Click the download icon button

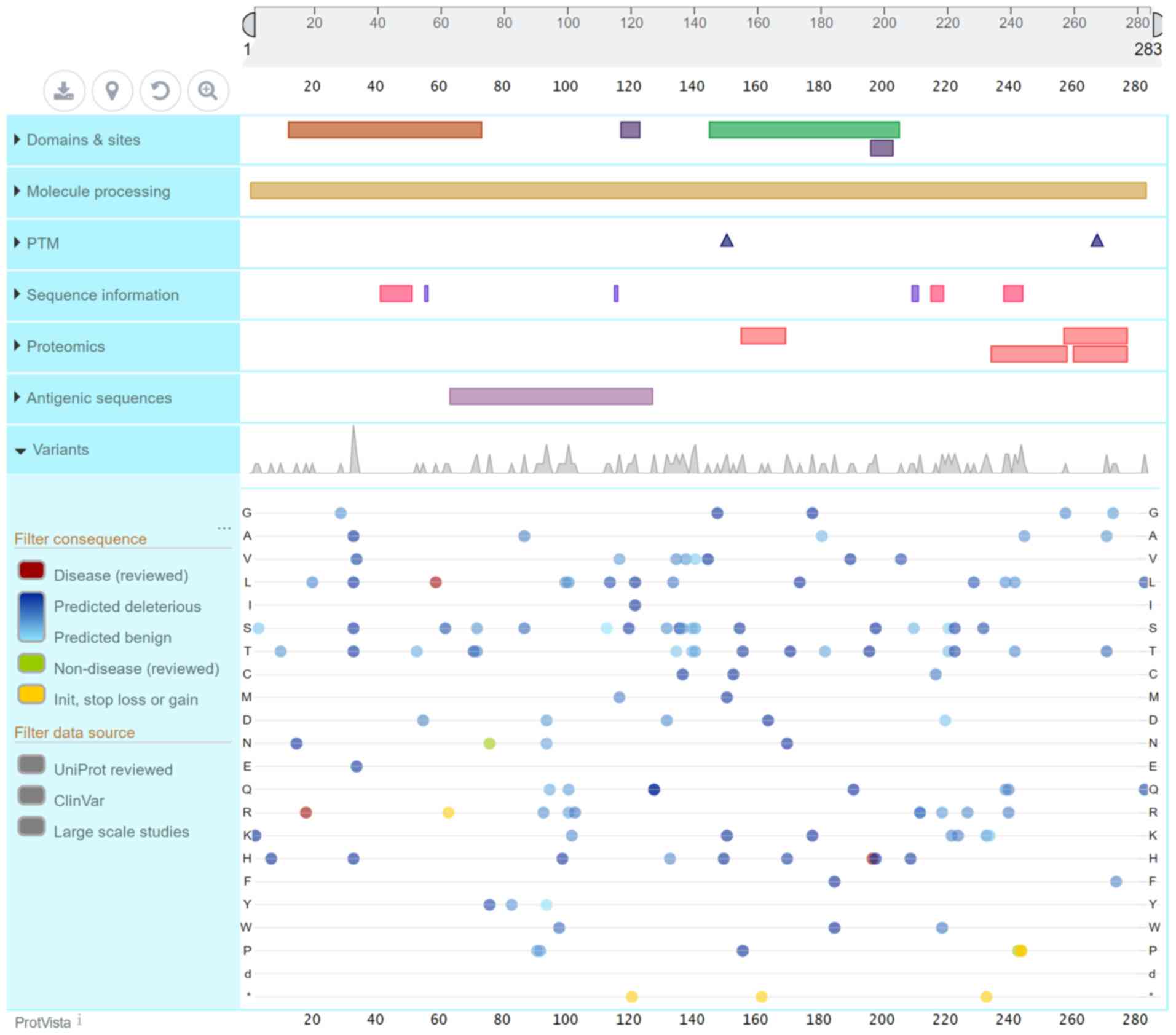(64, 91)
